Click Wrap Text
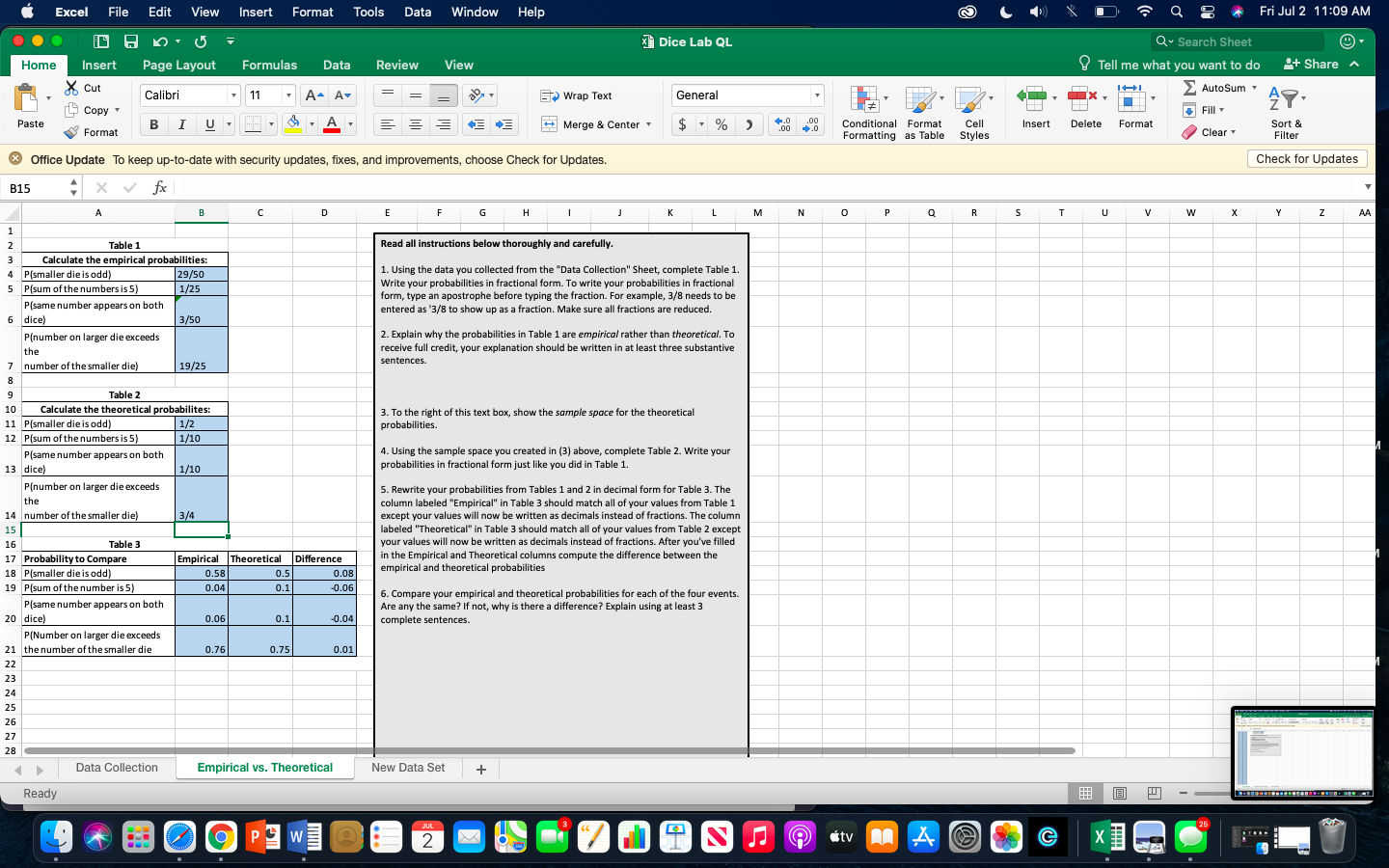 coord(577,95)
